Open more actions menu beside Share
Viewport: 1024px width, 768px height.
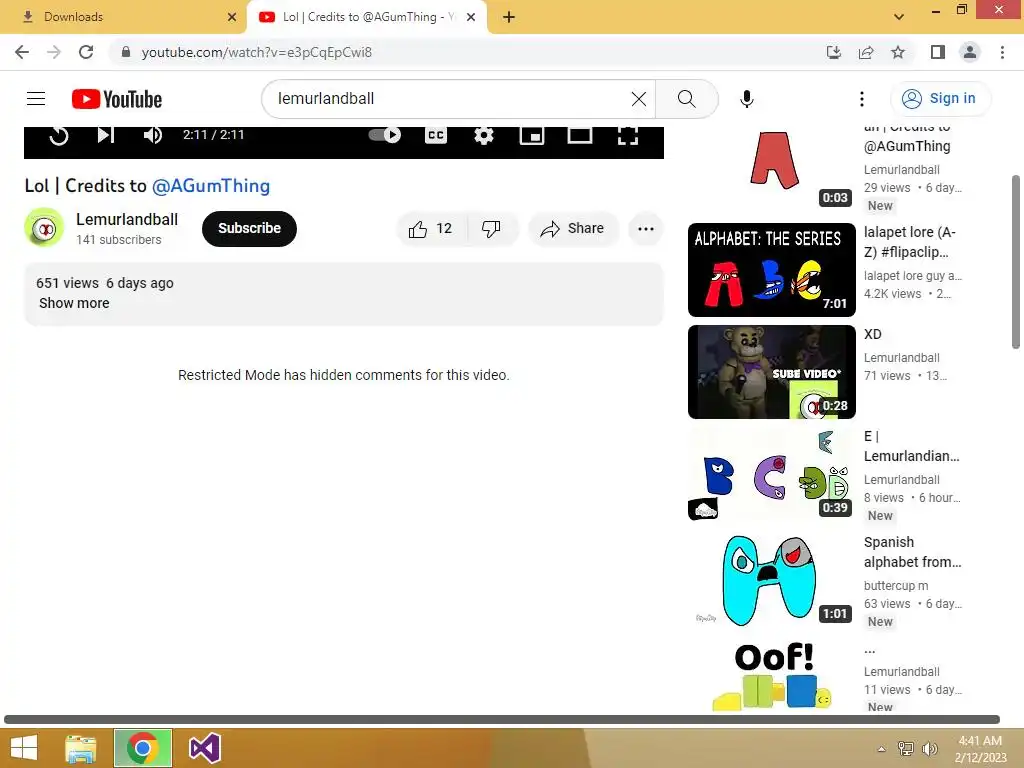pyautogui.click(x=646, y=229)
